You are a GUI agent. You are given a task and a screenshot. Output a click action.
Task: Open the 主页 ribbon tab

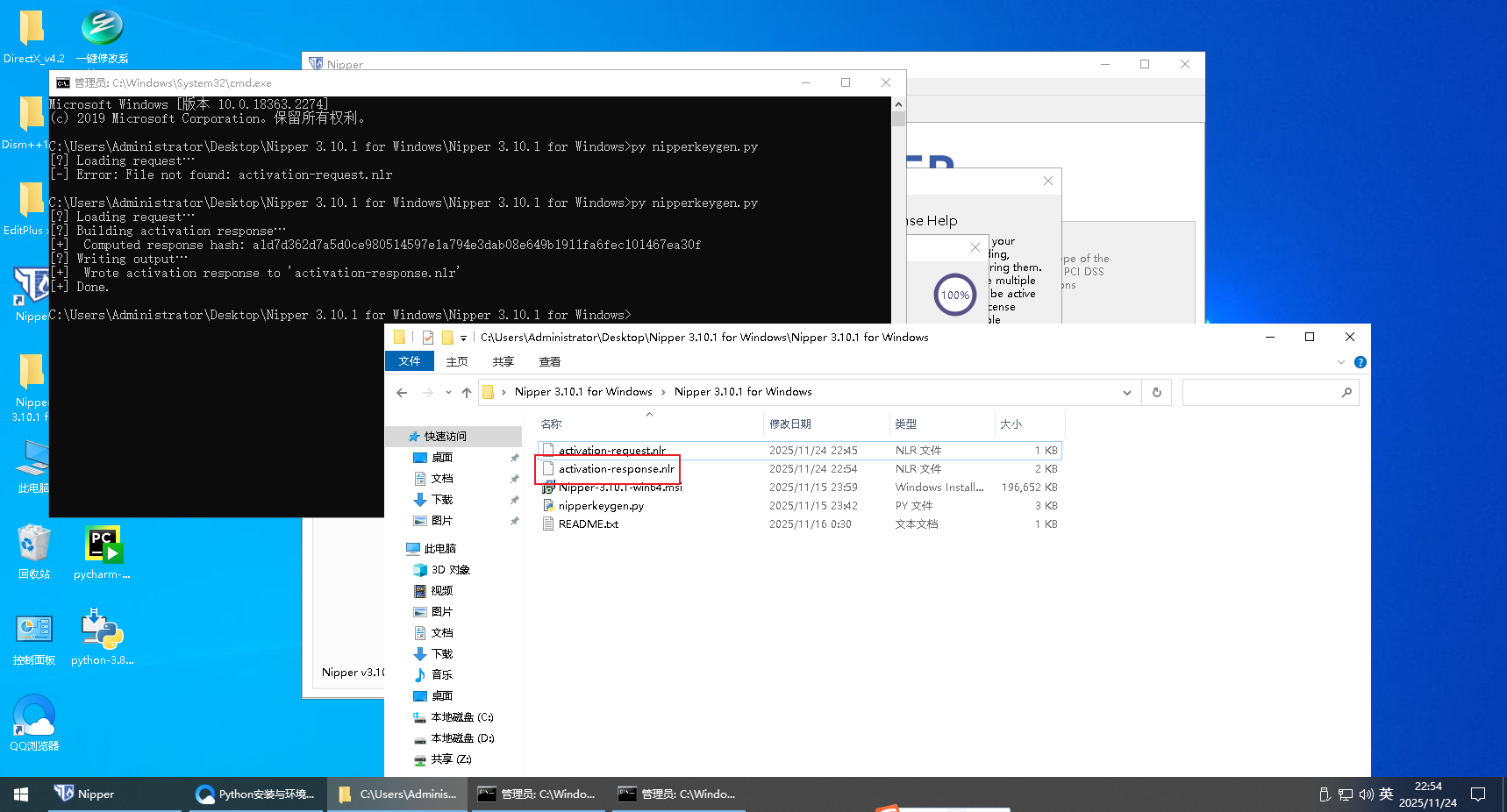tap(456, 362)
